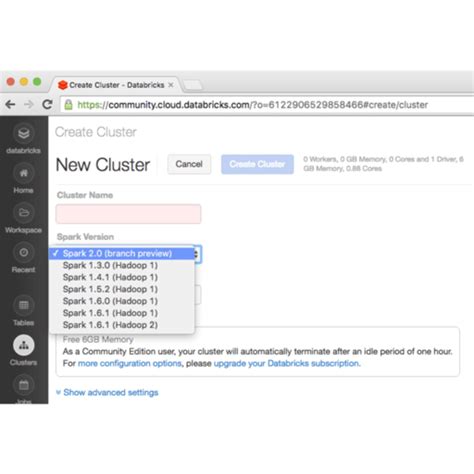Screen dimensions: 474x474
Task: Open the Jobs calendar icon
Action: [23, 385]
